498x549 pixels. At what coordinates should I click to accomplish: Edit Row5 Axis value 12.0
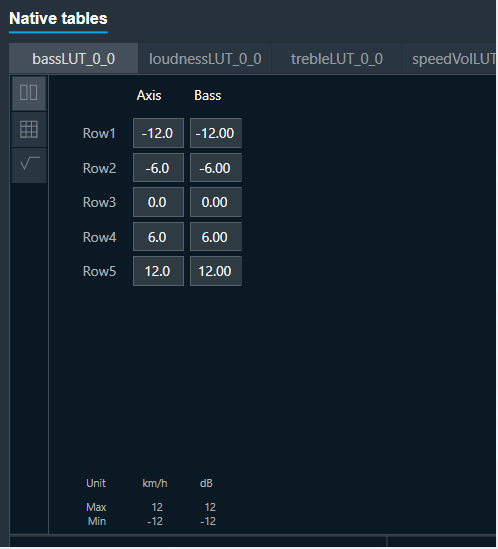tap(158, 271)
